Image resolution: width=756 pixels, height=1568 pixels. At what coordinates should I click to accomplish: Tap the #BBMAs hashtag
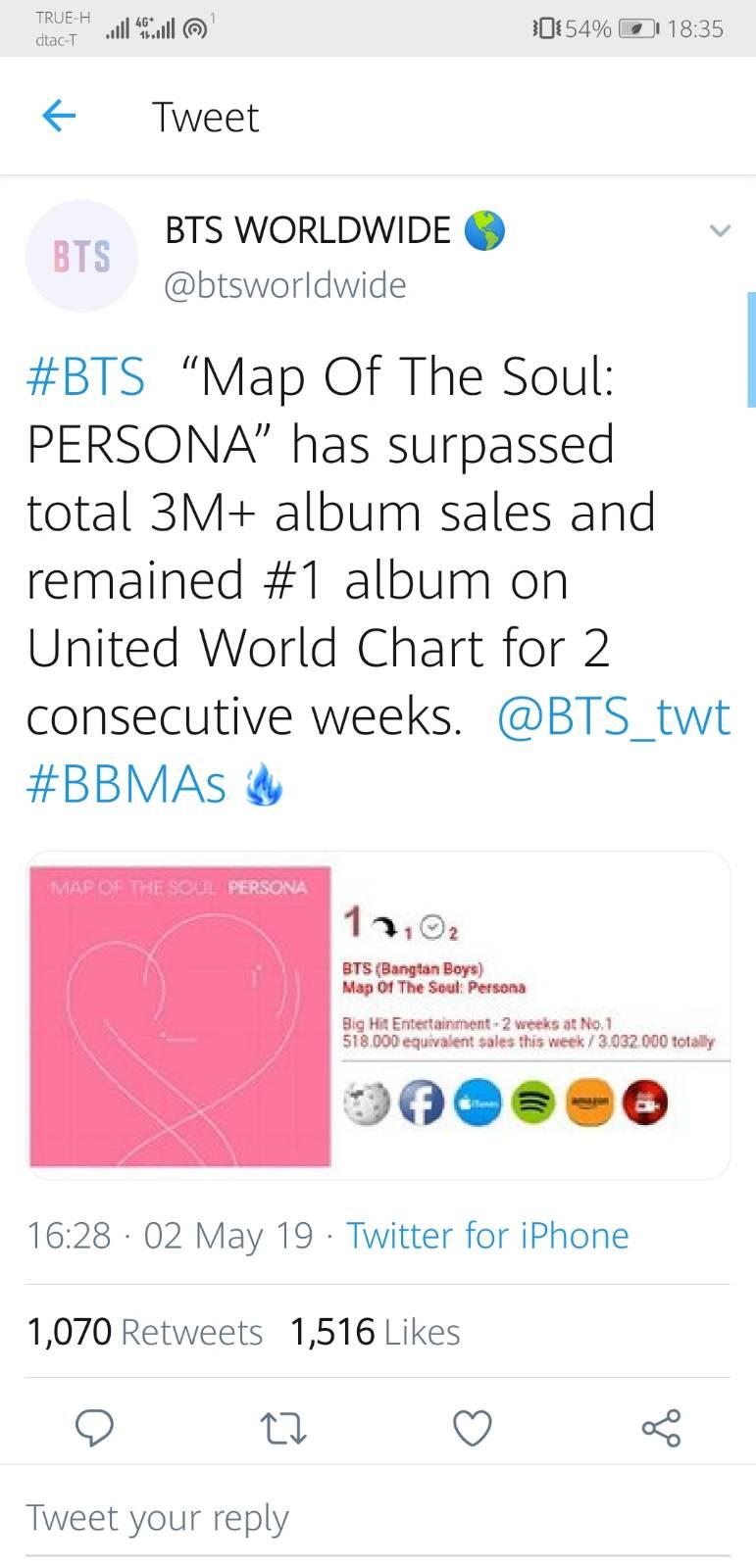tap(126, 784)
